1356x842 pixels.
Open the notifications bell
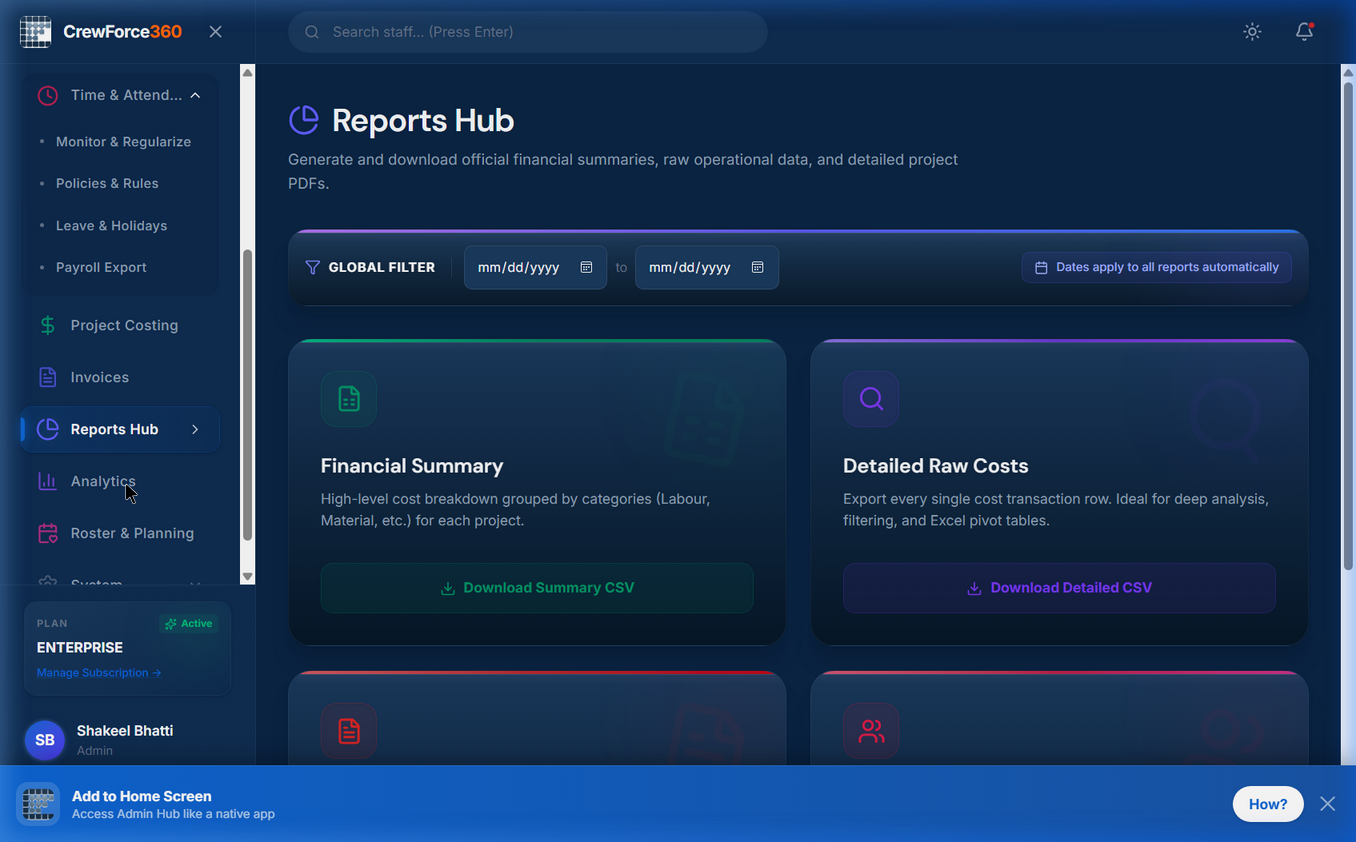1304,32
